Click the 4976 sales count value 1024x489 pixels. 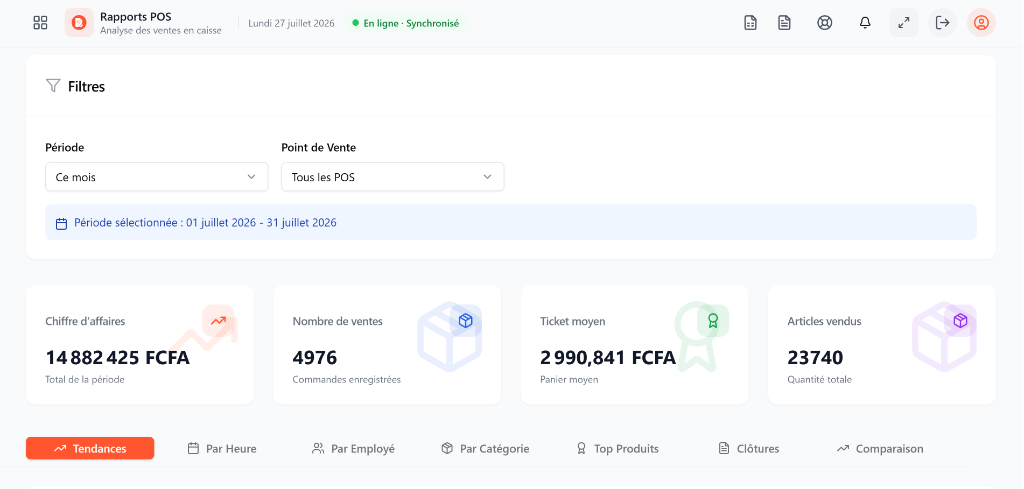coord(315,358)
